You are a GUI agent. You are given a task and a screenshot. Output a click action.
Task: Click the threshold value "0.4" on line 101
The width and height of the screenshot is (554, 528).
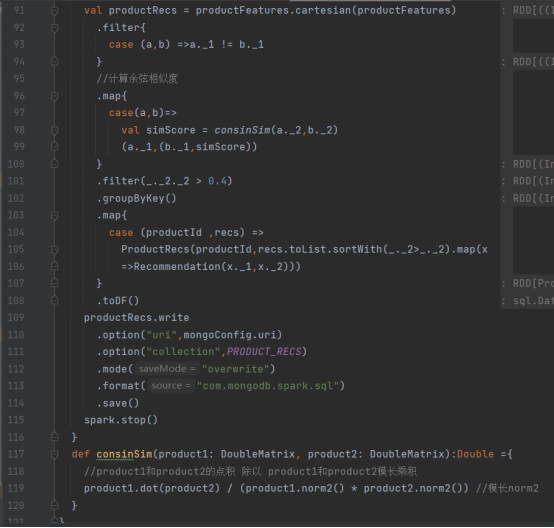tap(217, 181)
